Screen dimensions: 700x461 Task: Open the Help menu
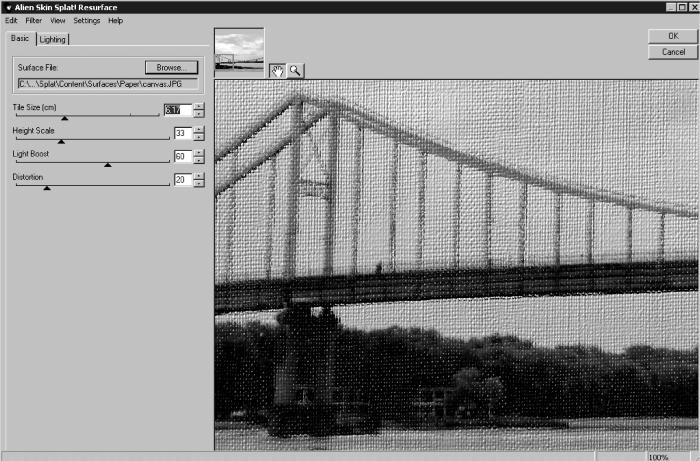point(115,21)
